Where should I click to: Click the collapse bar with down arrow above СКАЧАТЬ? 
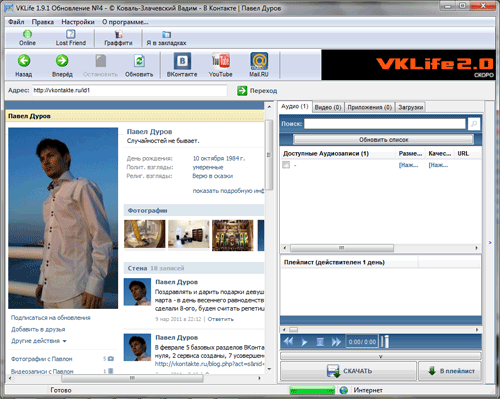381,356
